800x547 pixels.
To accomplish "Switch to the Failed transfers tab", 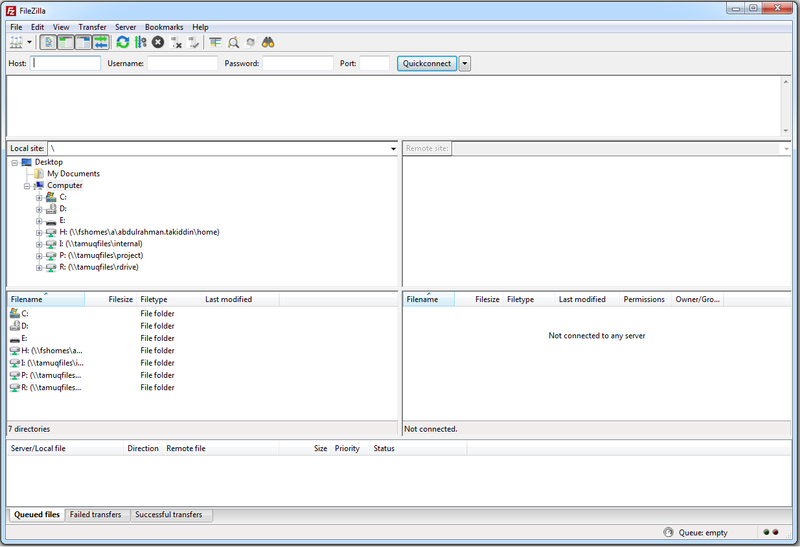I will (x=96, y=515).
